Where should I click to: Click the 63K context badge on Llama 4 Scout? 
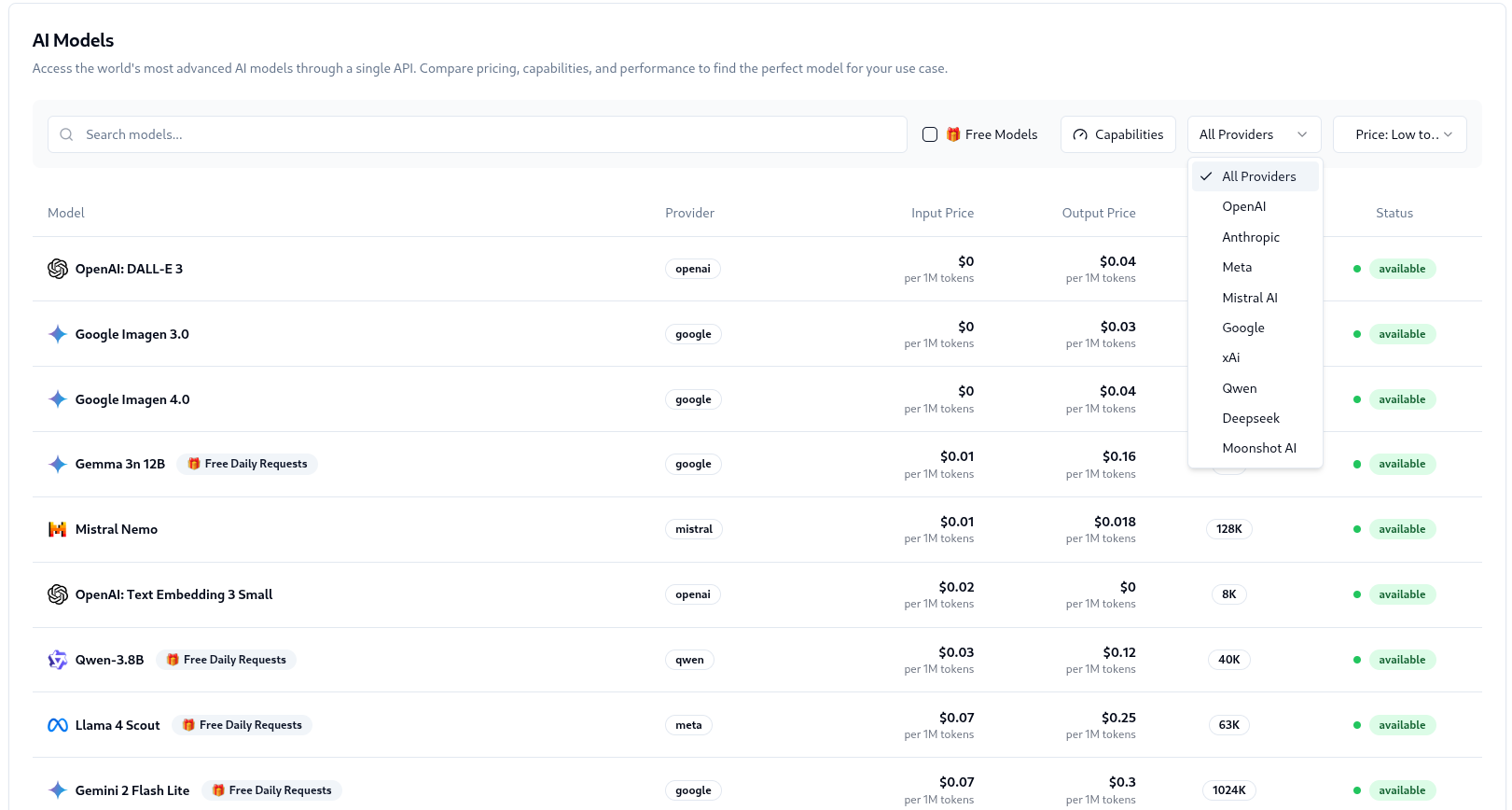point(1229,725)
